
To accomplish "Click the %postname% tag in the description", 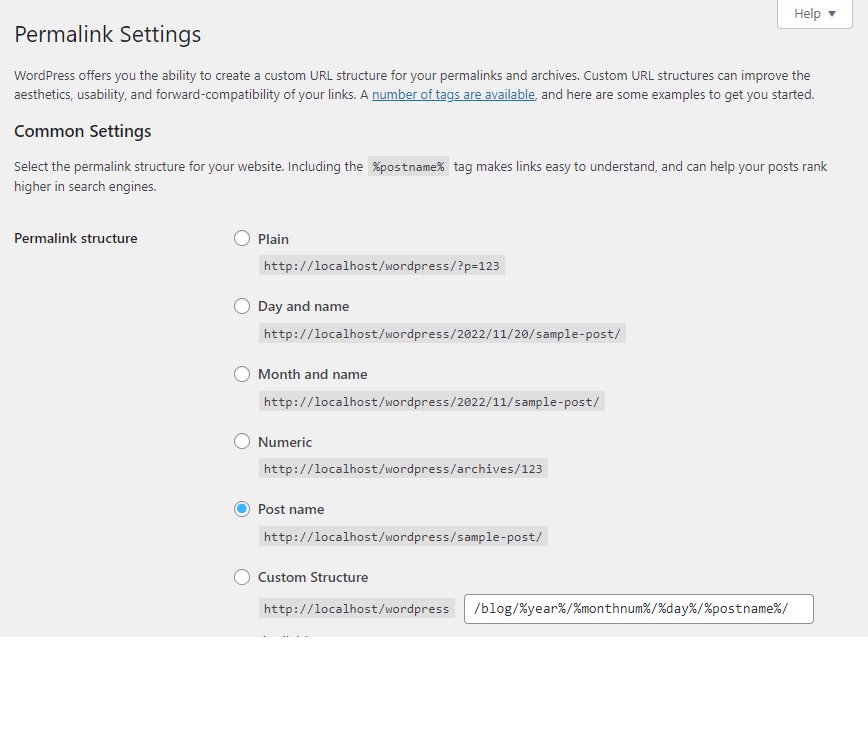I will coord(408,167).
